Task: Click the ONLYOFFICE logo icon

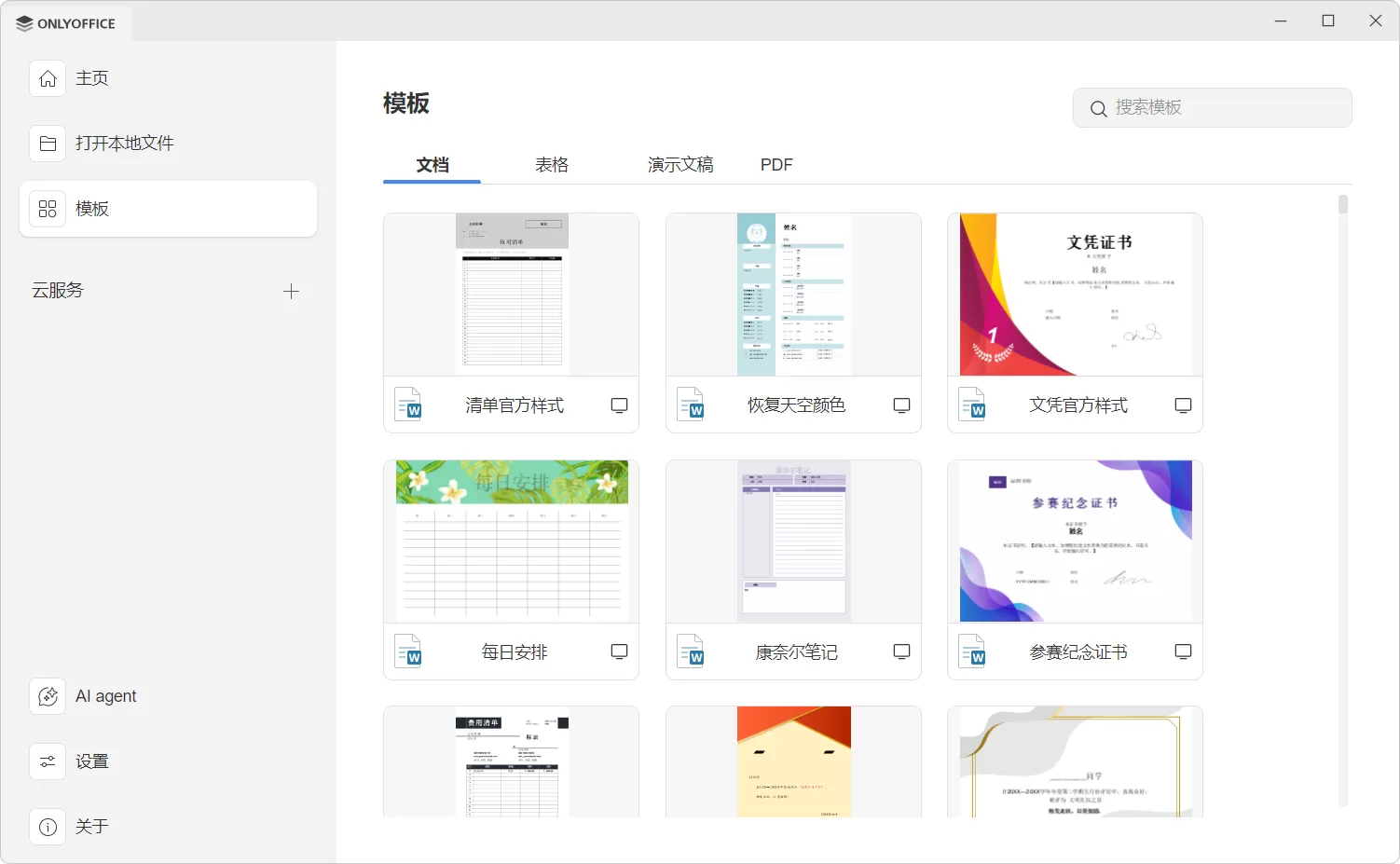Action: click(x=23, y=22)
